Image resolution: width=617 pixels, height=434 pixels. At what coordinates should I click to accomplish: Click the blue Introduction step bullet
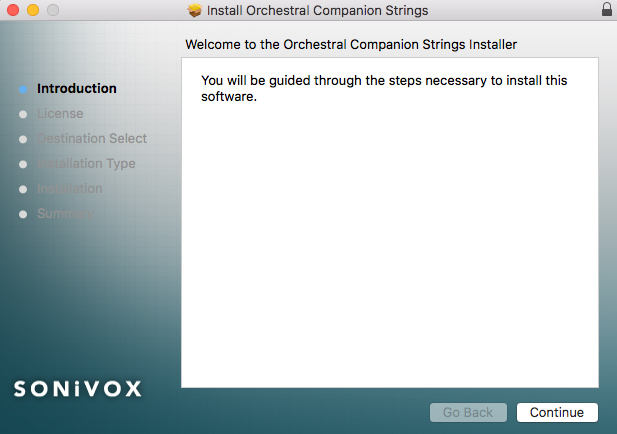23,89
